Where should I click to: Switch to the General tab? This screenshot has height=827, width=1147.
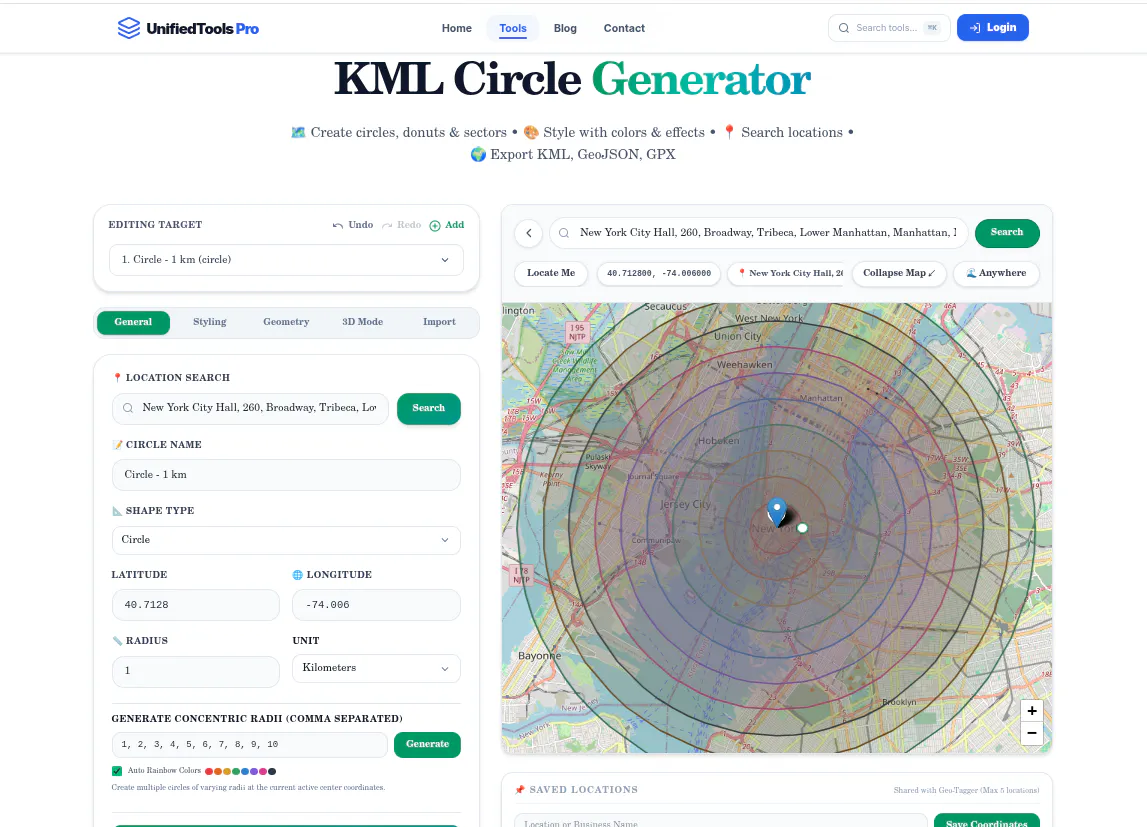[133, 322]
